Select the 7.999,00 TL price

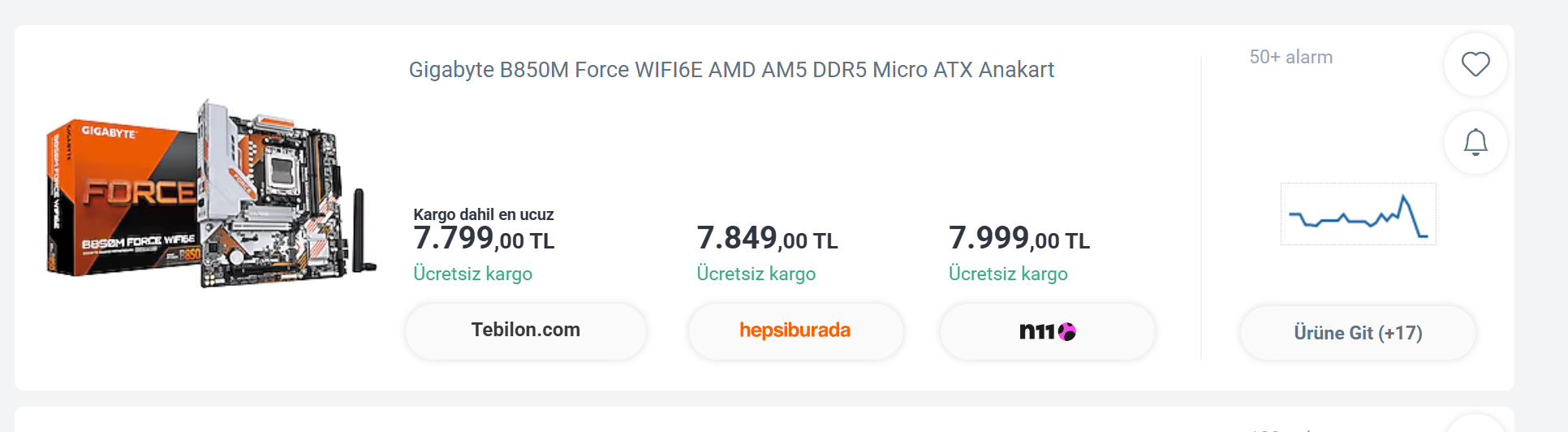click(1019, 239)
